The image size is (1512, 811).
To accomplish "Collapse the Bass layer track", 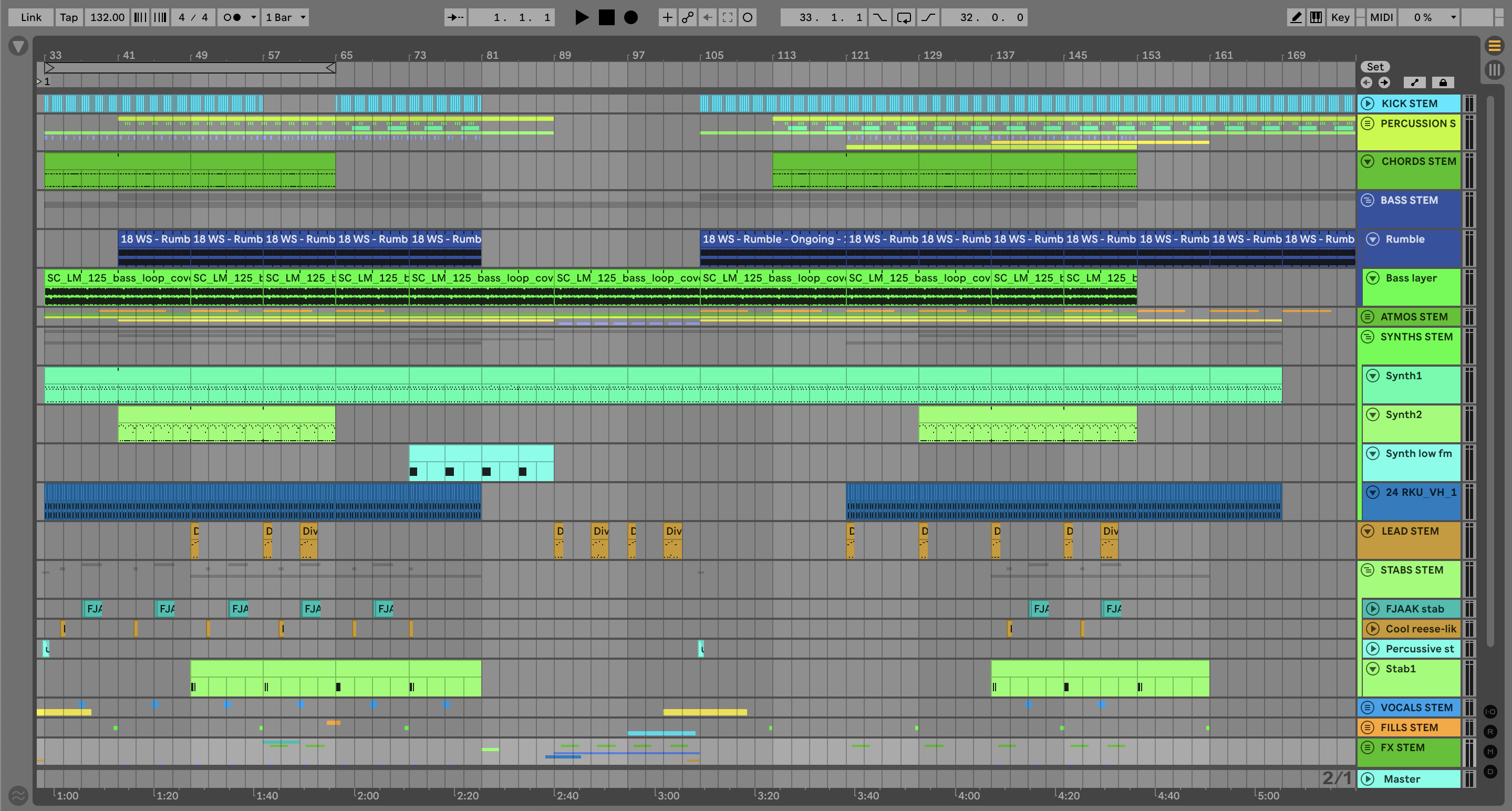I will click(1372, 277).
